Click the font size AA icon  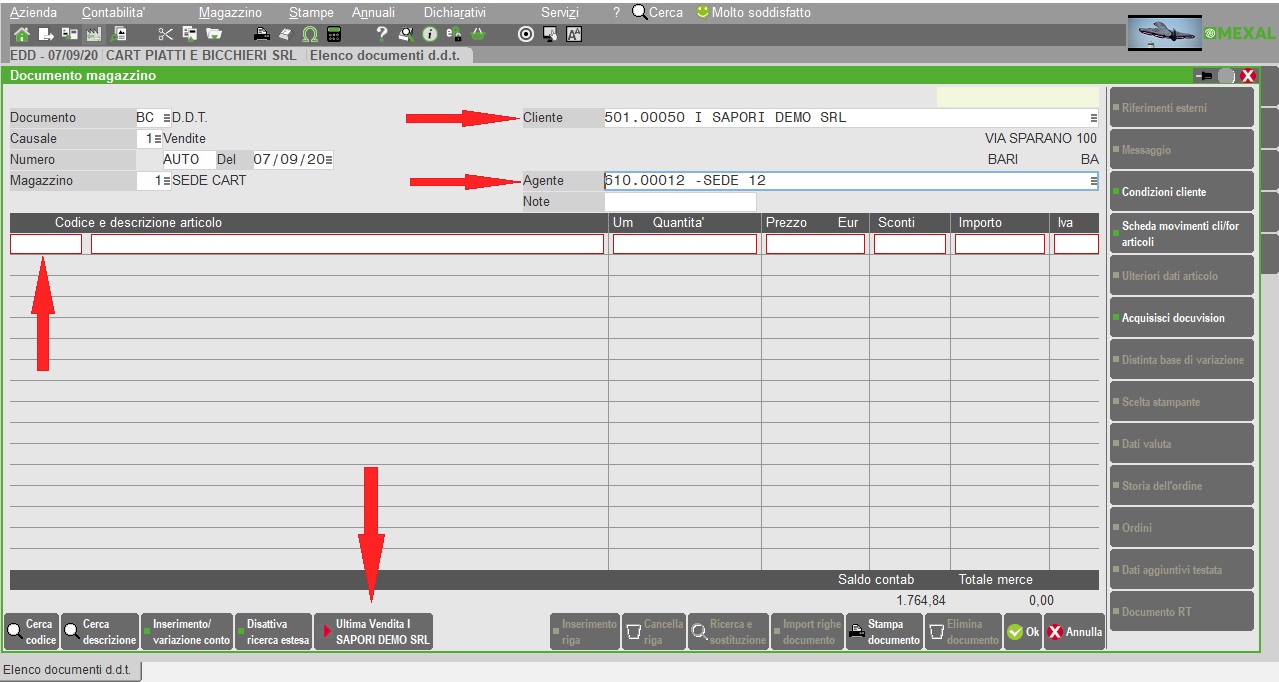click(x=574, y=34)
